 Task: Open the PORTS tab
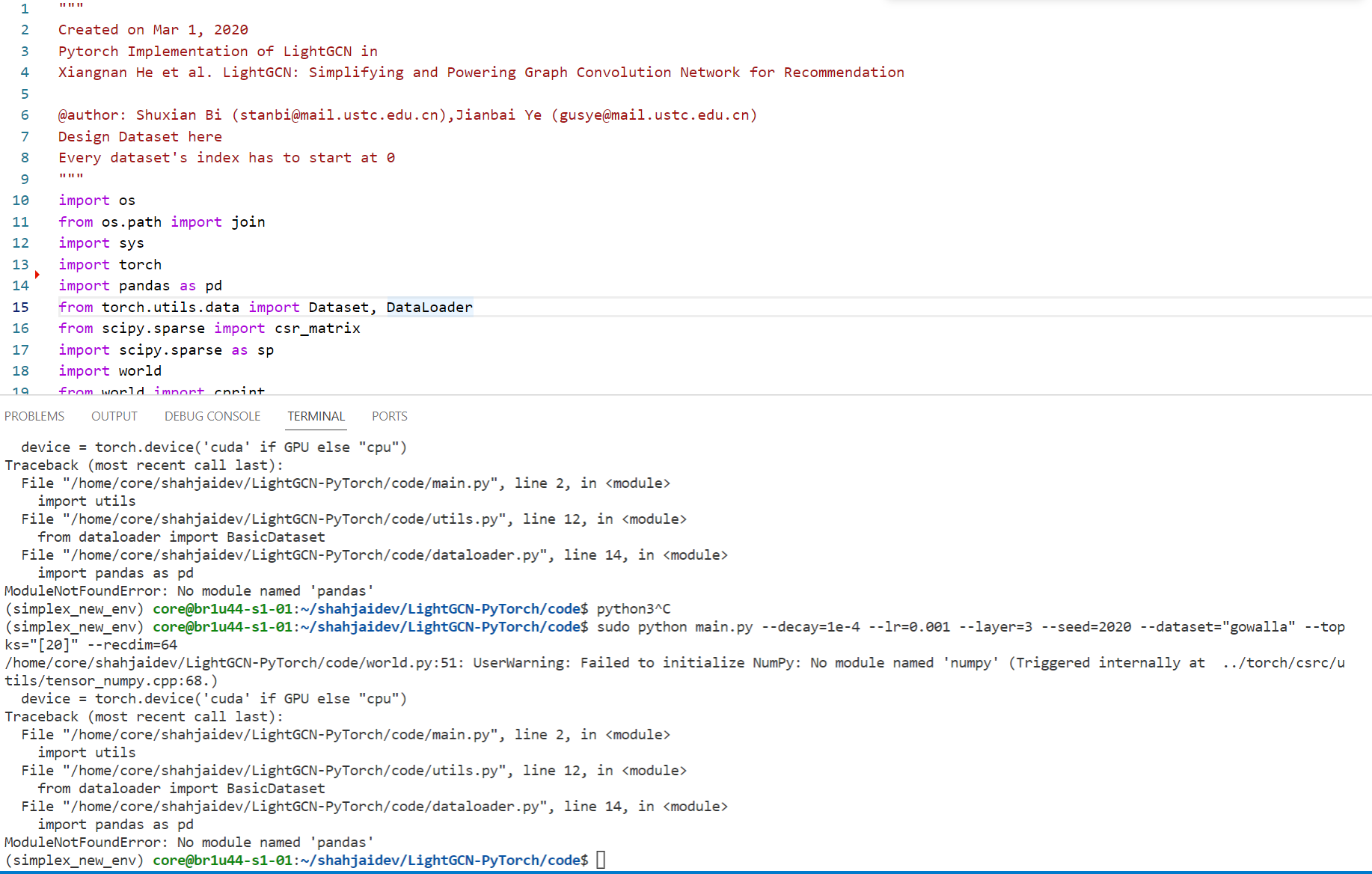388,416
